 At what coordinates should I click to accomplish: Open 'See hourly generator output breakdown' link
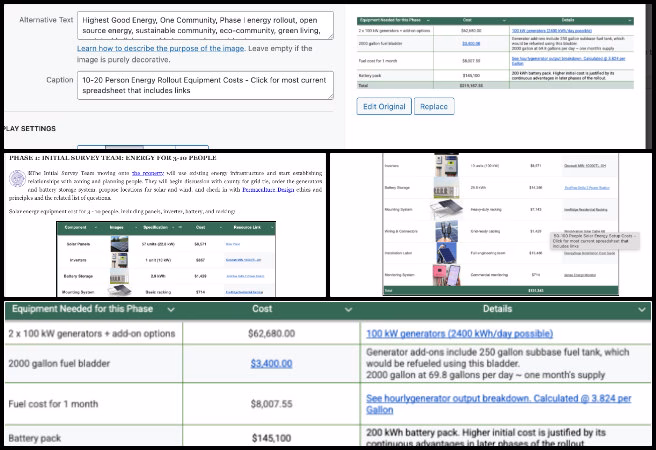[x=498, y=404]
